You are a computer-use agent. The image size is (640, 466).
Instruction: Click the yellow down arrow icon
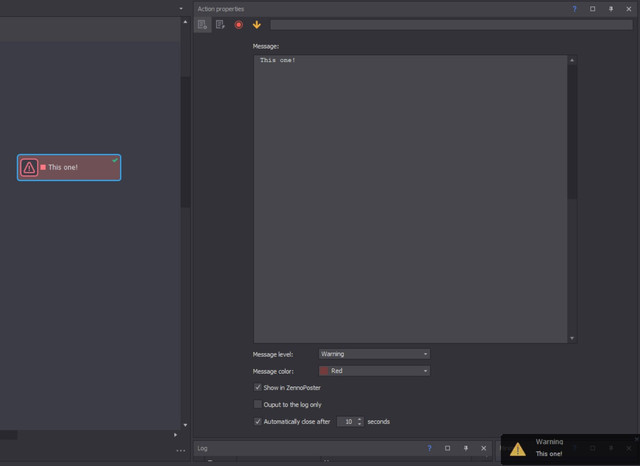257,25
